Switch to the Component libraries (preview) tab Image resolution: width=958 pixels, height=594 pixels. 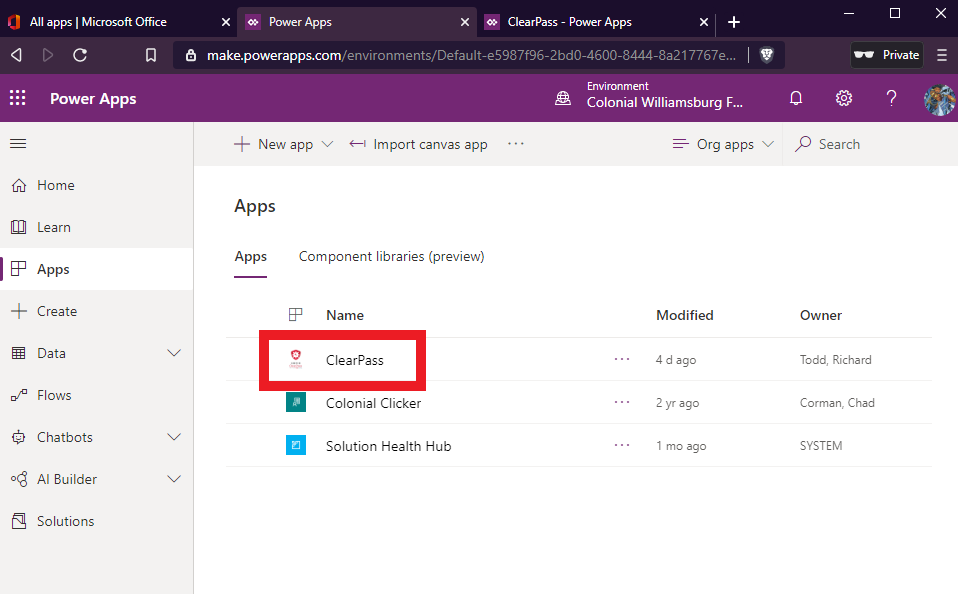[392, 257]
